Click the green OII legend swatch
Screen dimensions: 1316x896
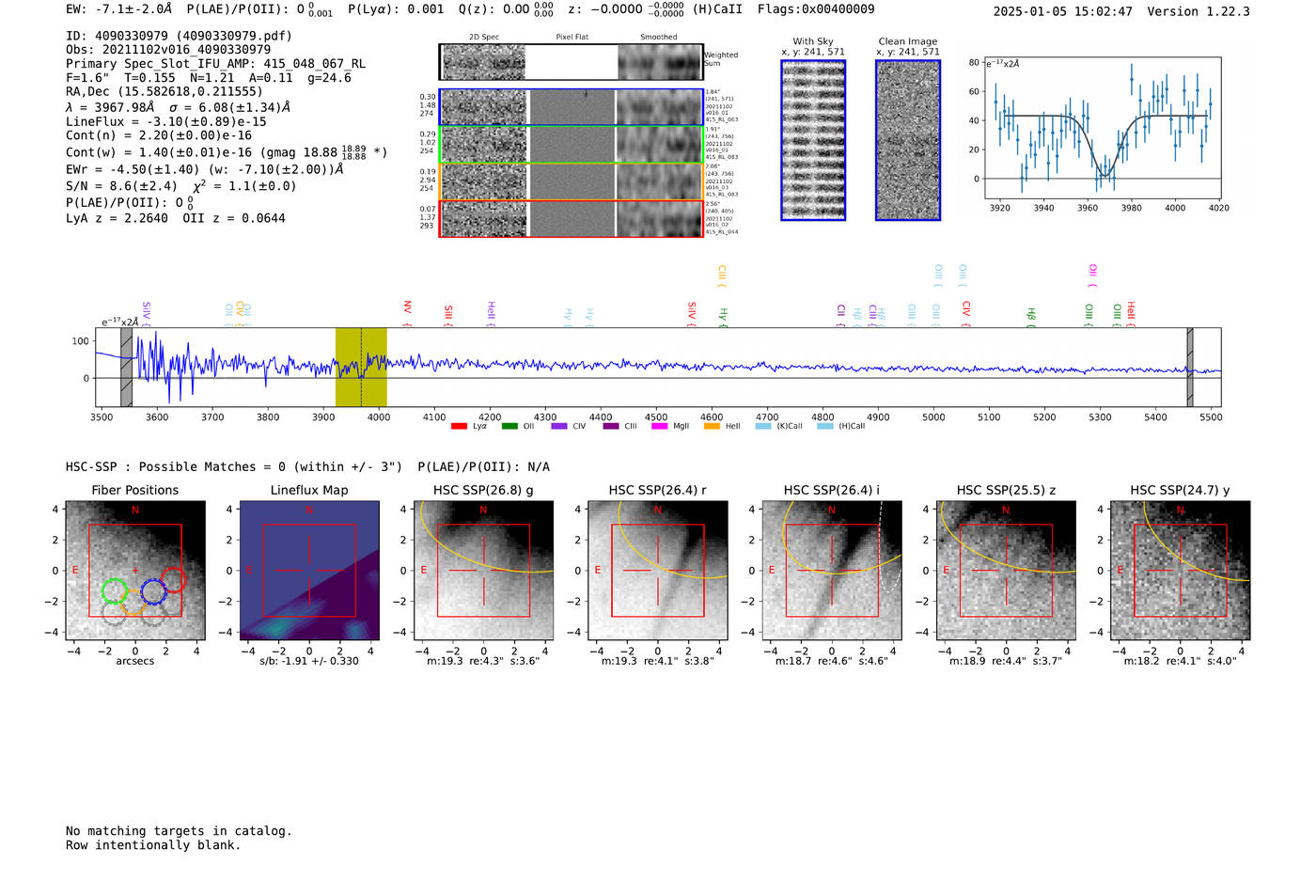tap(509, 426)
